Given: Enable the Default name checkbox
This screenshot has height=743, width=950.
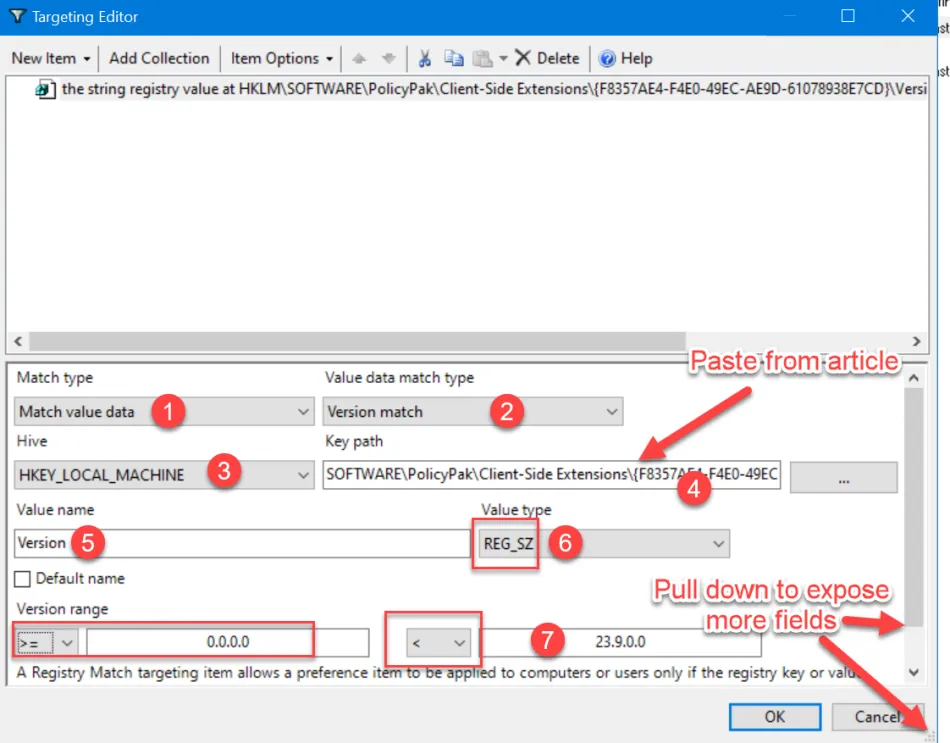Looking at the screenshot, I should tap(23, 579).
